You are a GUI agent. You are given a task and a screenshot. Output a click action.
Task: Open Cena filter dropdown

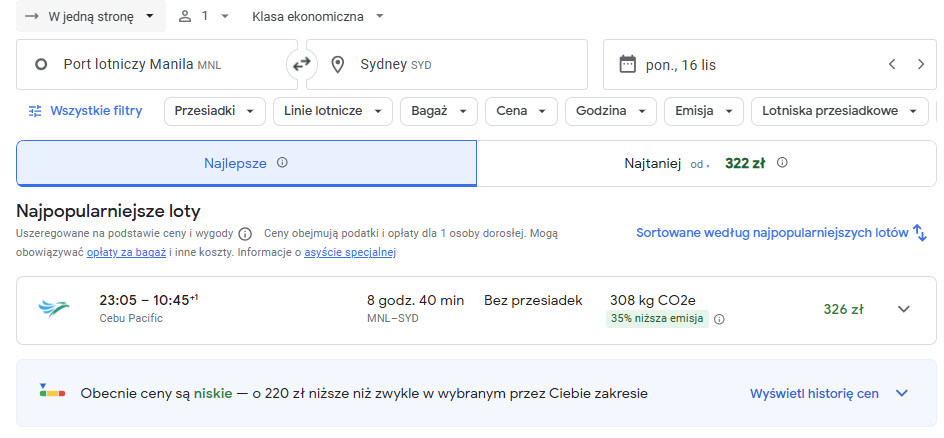(521, 111)
